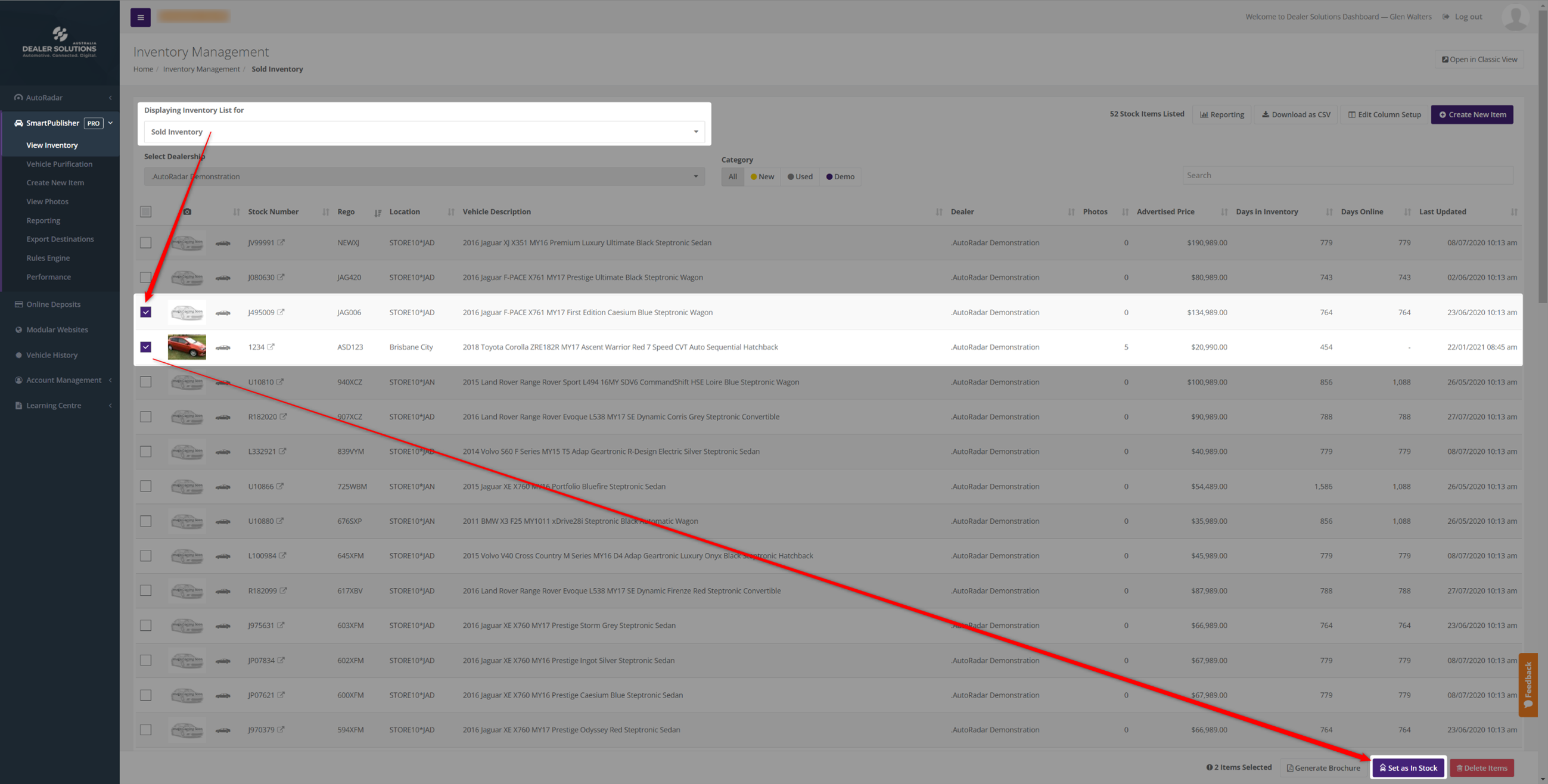Click car type icon in Toyota Corolla row

click(x=223, y=347)
